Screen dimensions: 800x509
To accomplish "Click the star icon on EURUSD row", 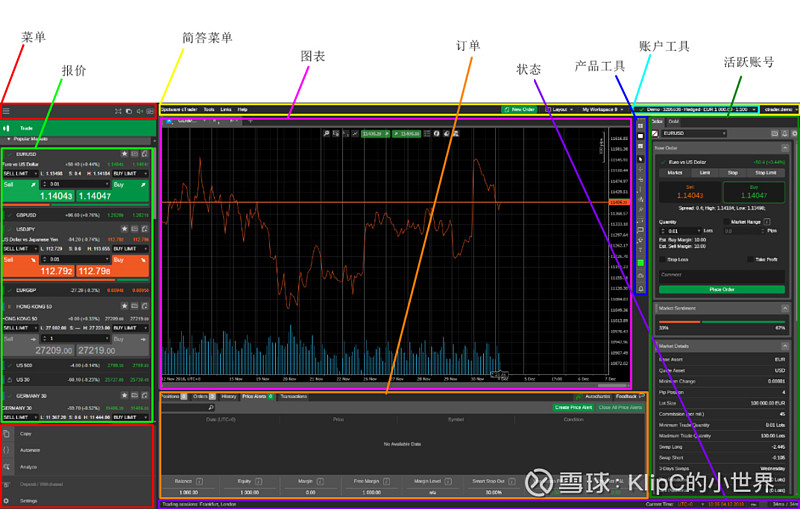I will click(x=125, y=154).
